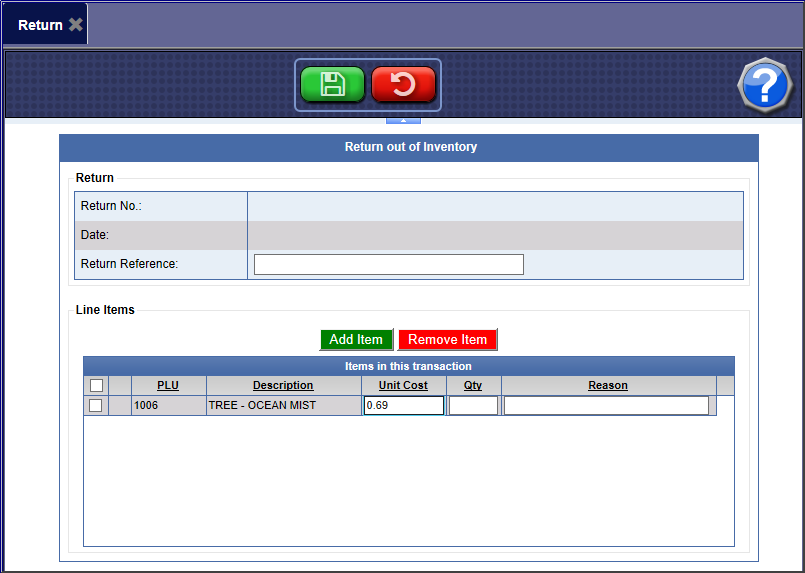Open Help with the question mark icon

click(x=764, y=86)
